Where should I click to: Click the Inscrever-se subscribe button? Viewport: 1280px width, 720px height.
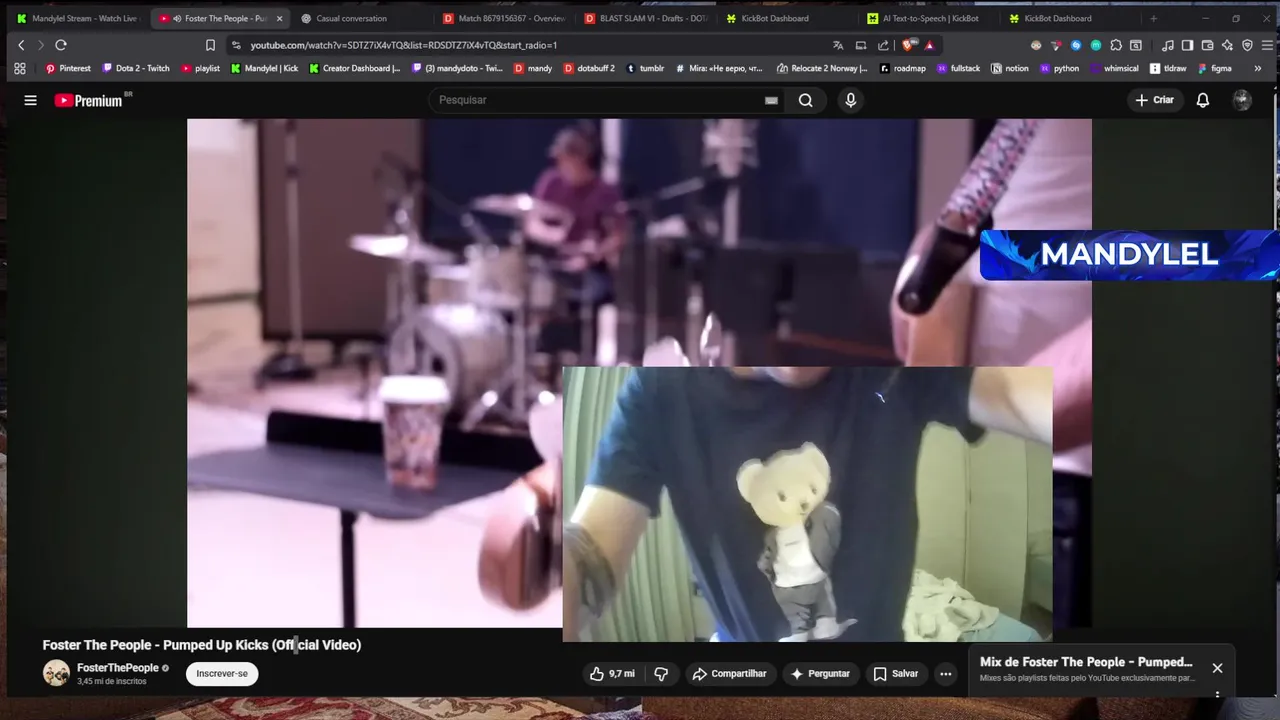(x=222, y=674)
